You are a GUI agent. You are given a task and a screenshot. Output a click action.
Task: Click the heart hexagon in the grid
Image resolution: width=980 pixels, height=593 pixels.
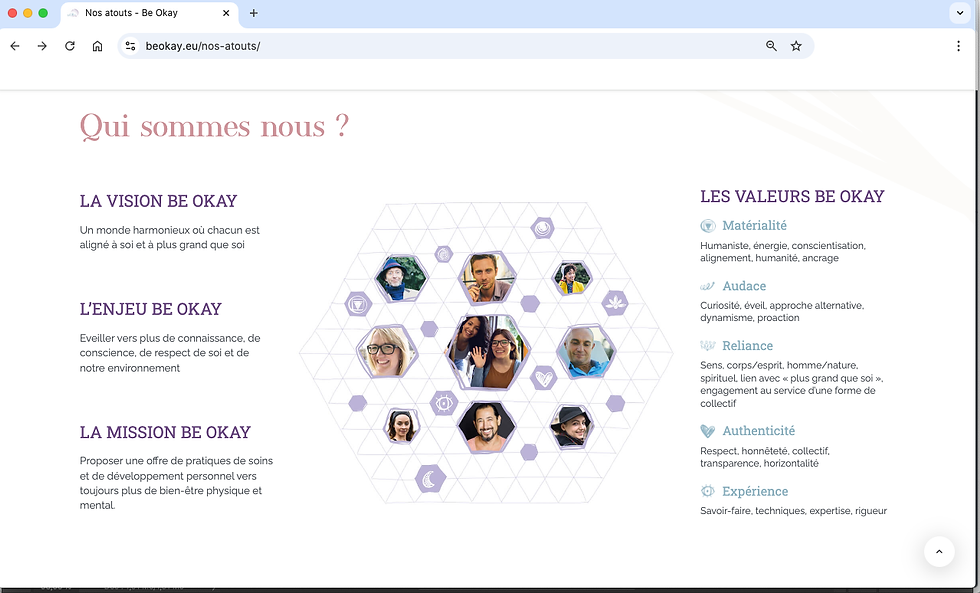pos(543,378)
